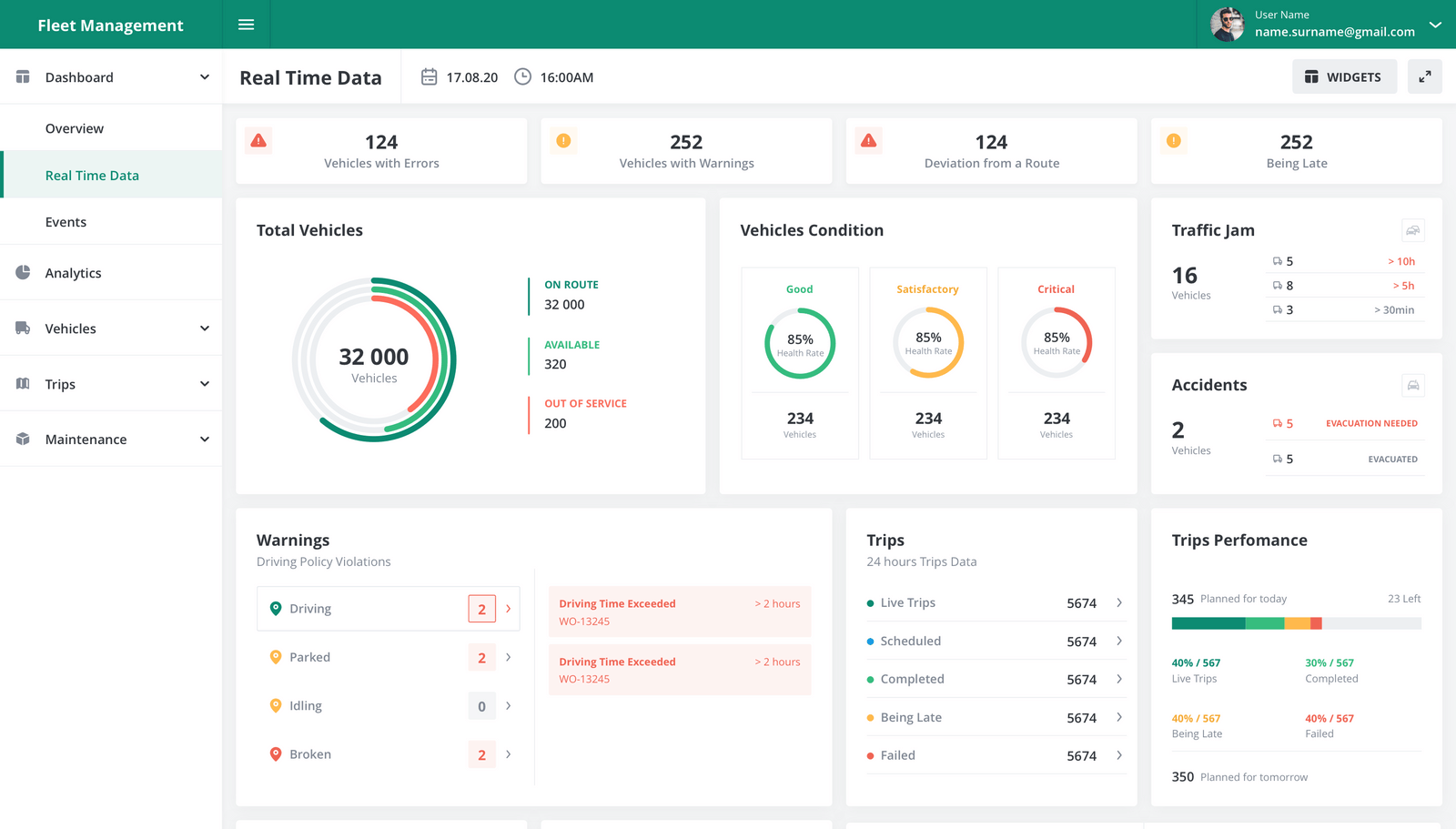
Task: Click the Analytics icon in the sidebar
Action: click(x=23, y=272)
